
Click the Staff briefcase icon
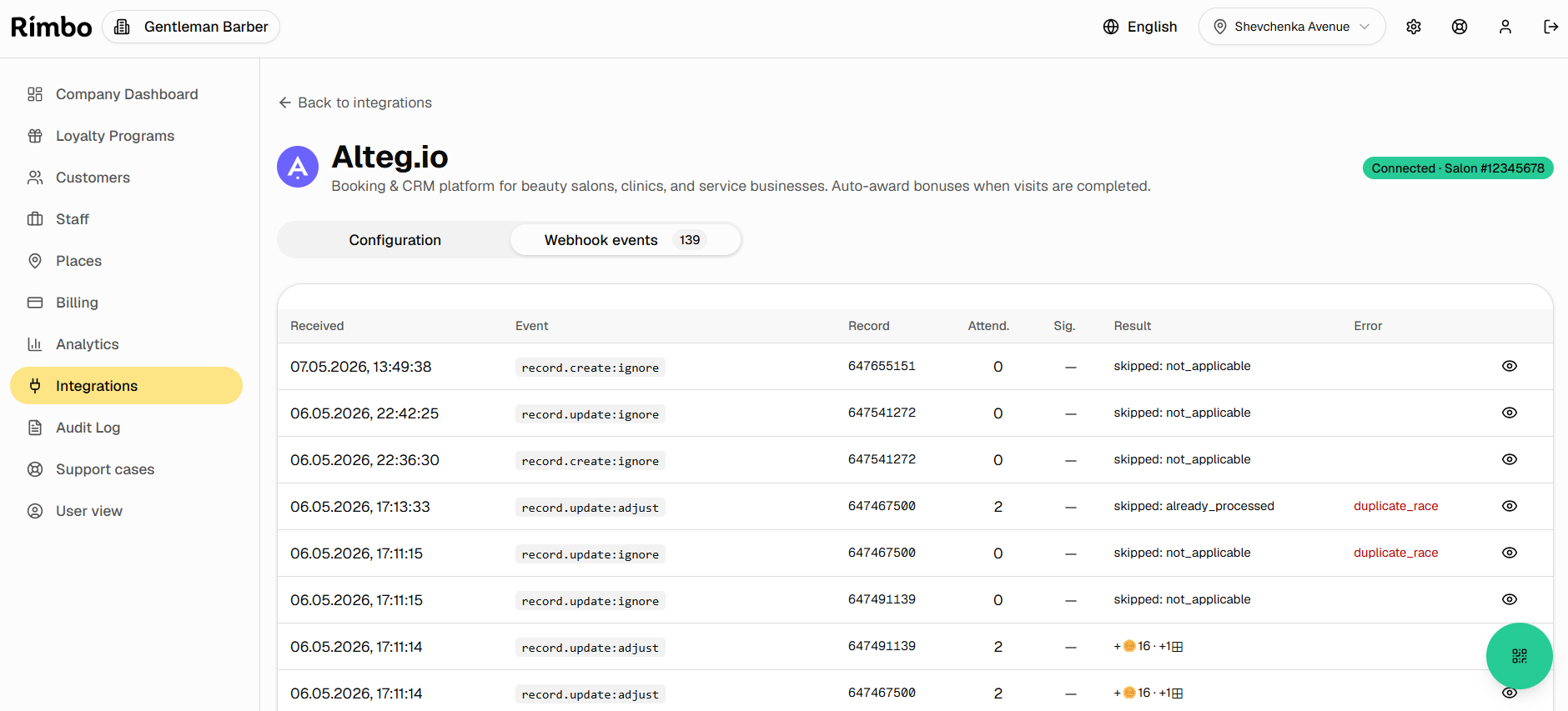pyautogui.click(x=35, y=219)
